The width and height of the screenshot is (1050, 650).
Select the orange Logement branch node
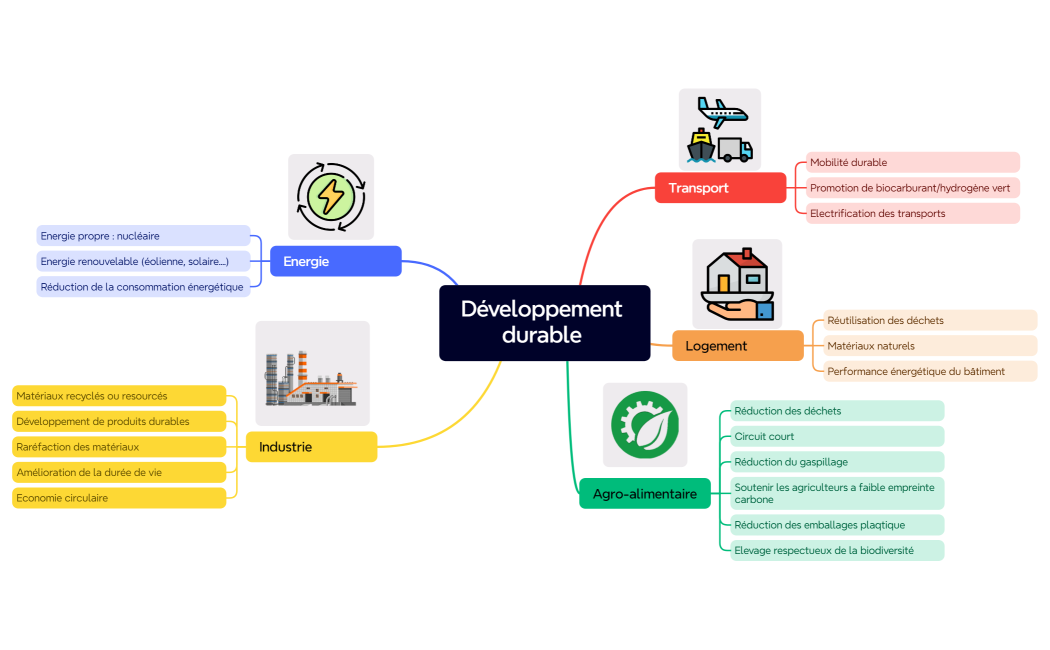click(x=737, y=345)
